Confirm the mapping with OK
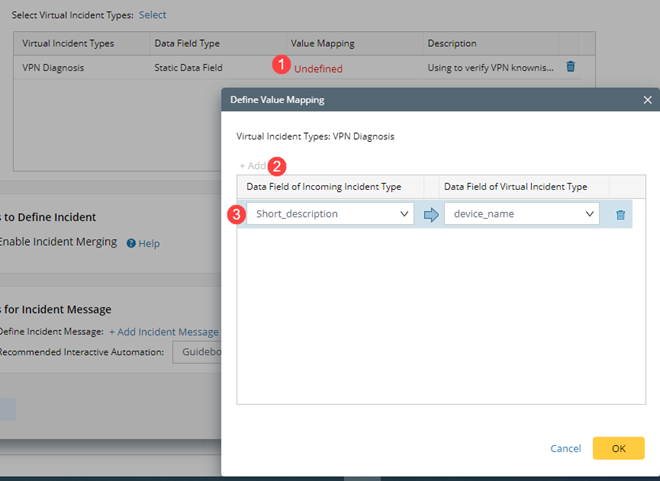 tap(618, 449)
